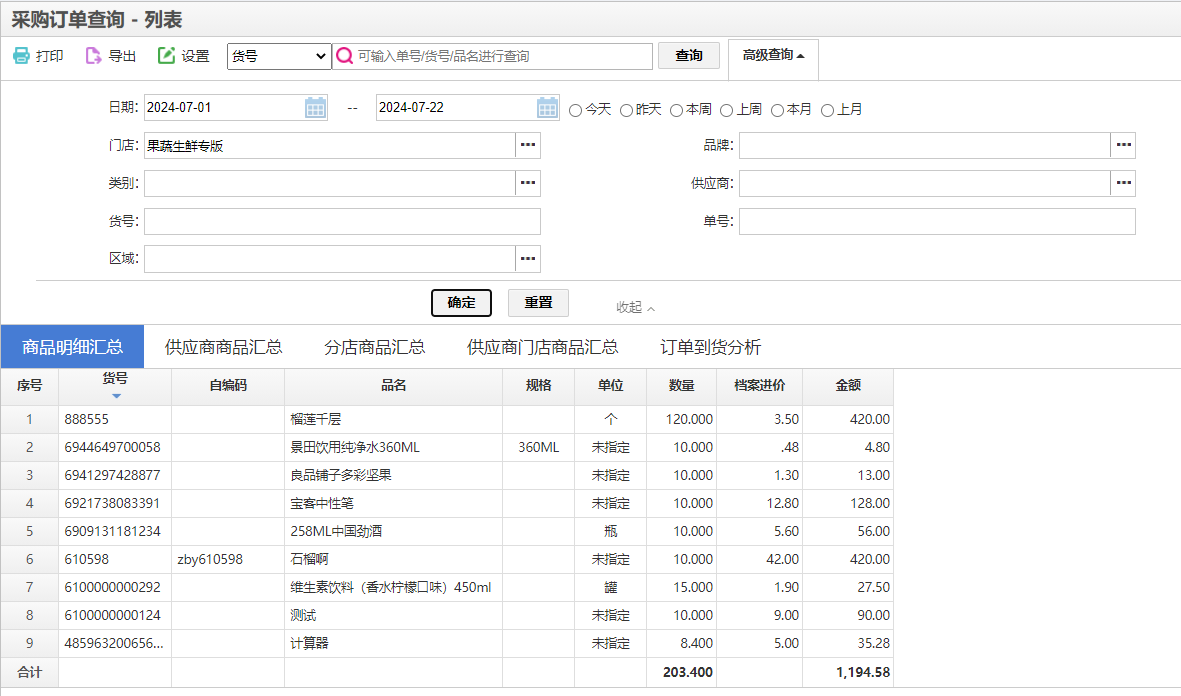Open the 区域 ellipsis picker
1181x696 pixels.
coord(528,258)
